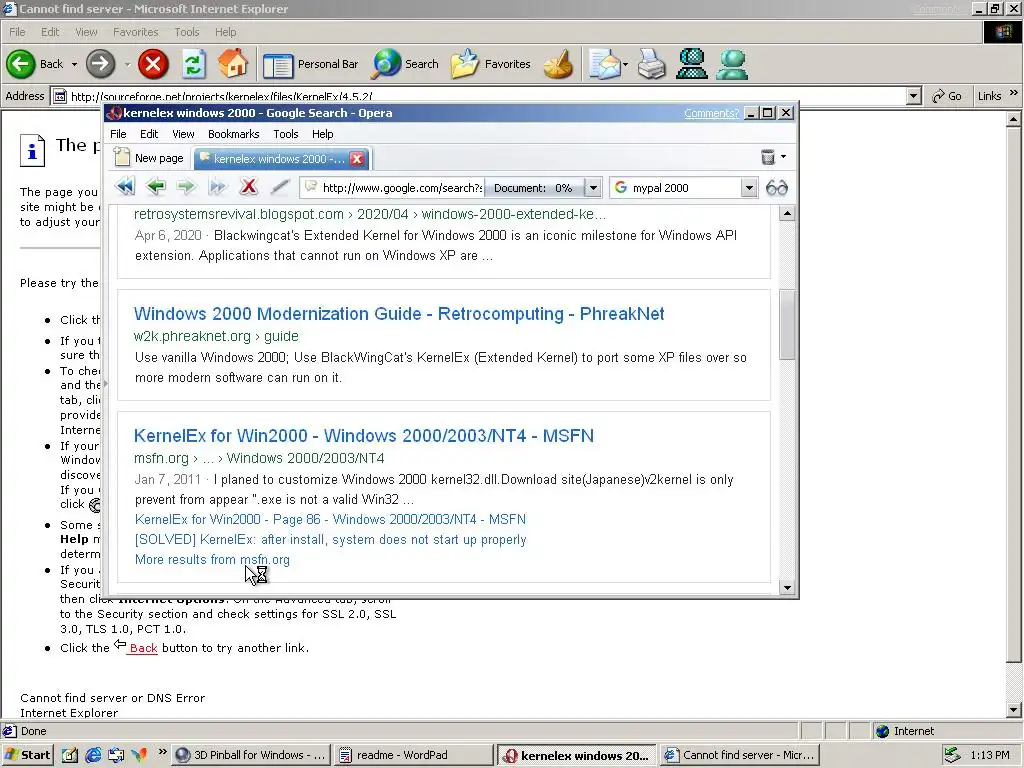Open the File menu in Internet Explorer

[17, 32]
